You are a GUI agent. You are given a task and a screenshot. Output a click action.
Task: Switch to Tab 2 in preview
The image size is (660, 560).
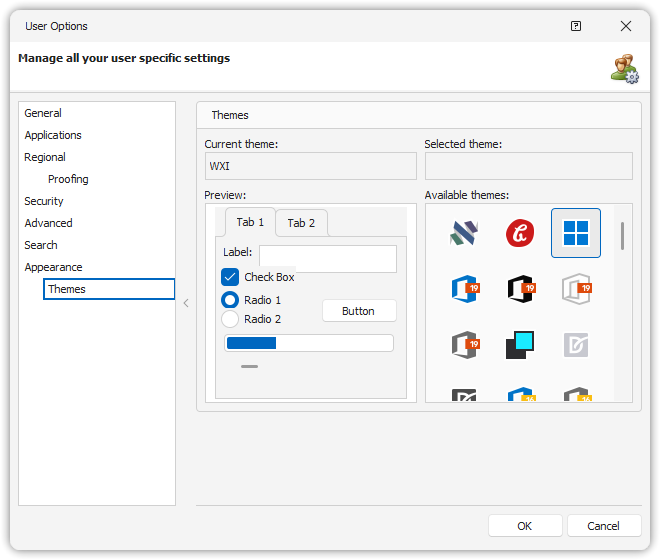(x=301, y=223)
